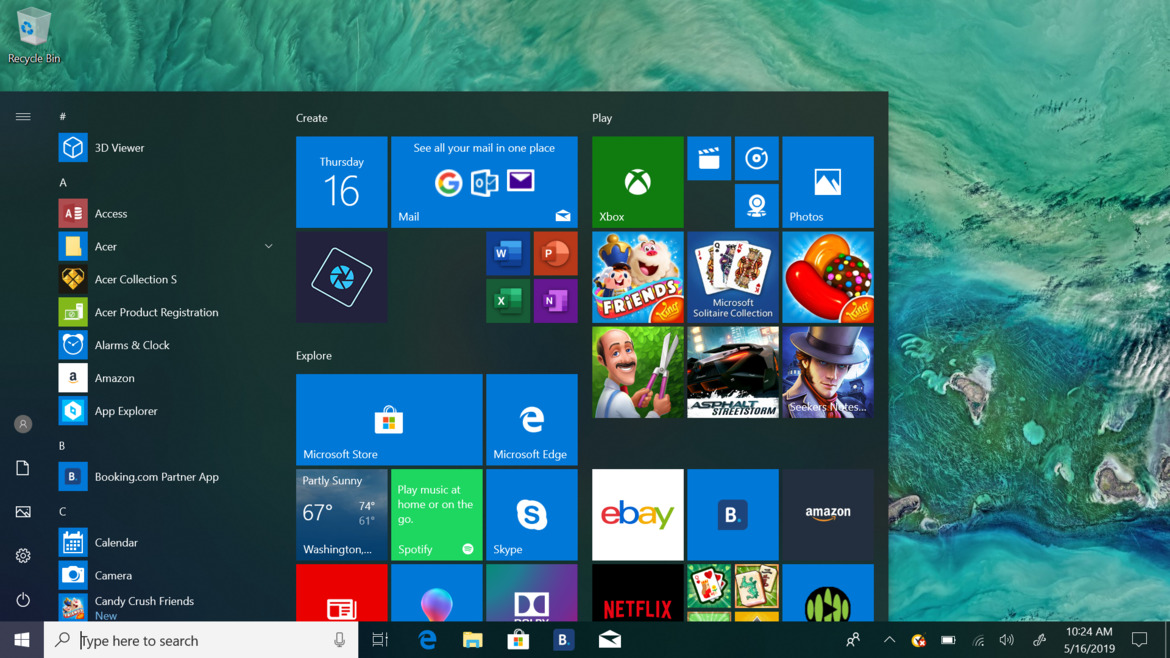The height and width of the screenshot is (658, 1170).
Task: Launch Candy Crush Friends tile
Action: [x=638, y=277]
